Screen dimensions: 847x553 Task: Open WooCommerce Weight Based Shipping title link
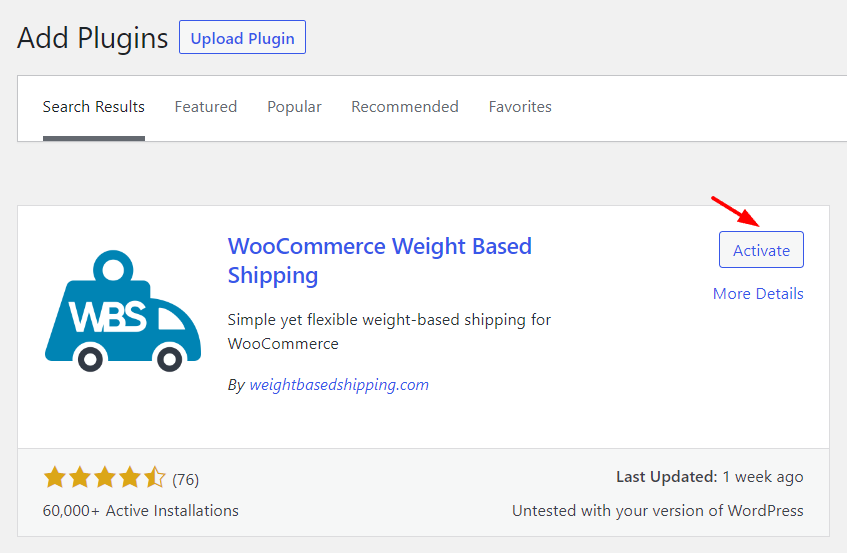380,261
